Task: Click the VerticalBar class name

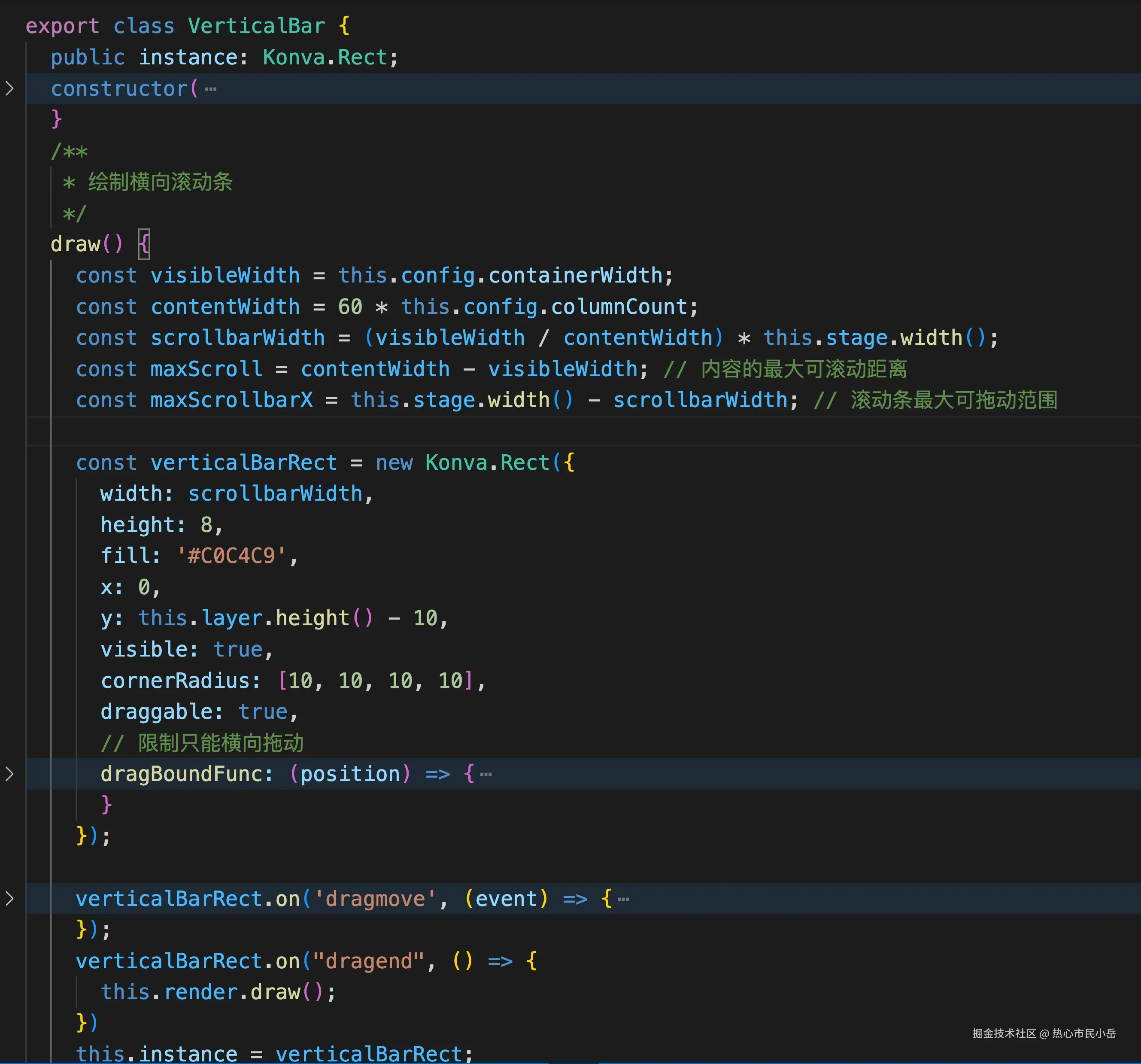Action: [x=257, y=27]
